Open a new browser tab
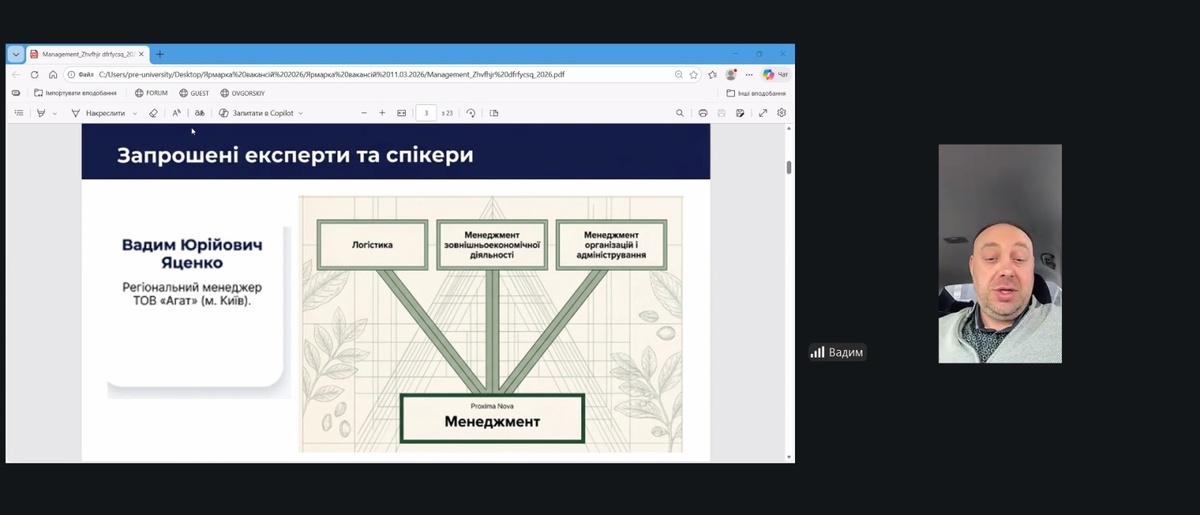Screen dimensions: 1200x515 [160, 54]
